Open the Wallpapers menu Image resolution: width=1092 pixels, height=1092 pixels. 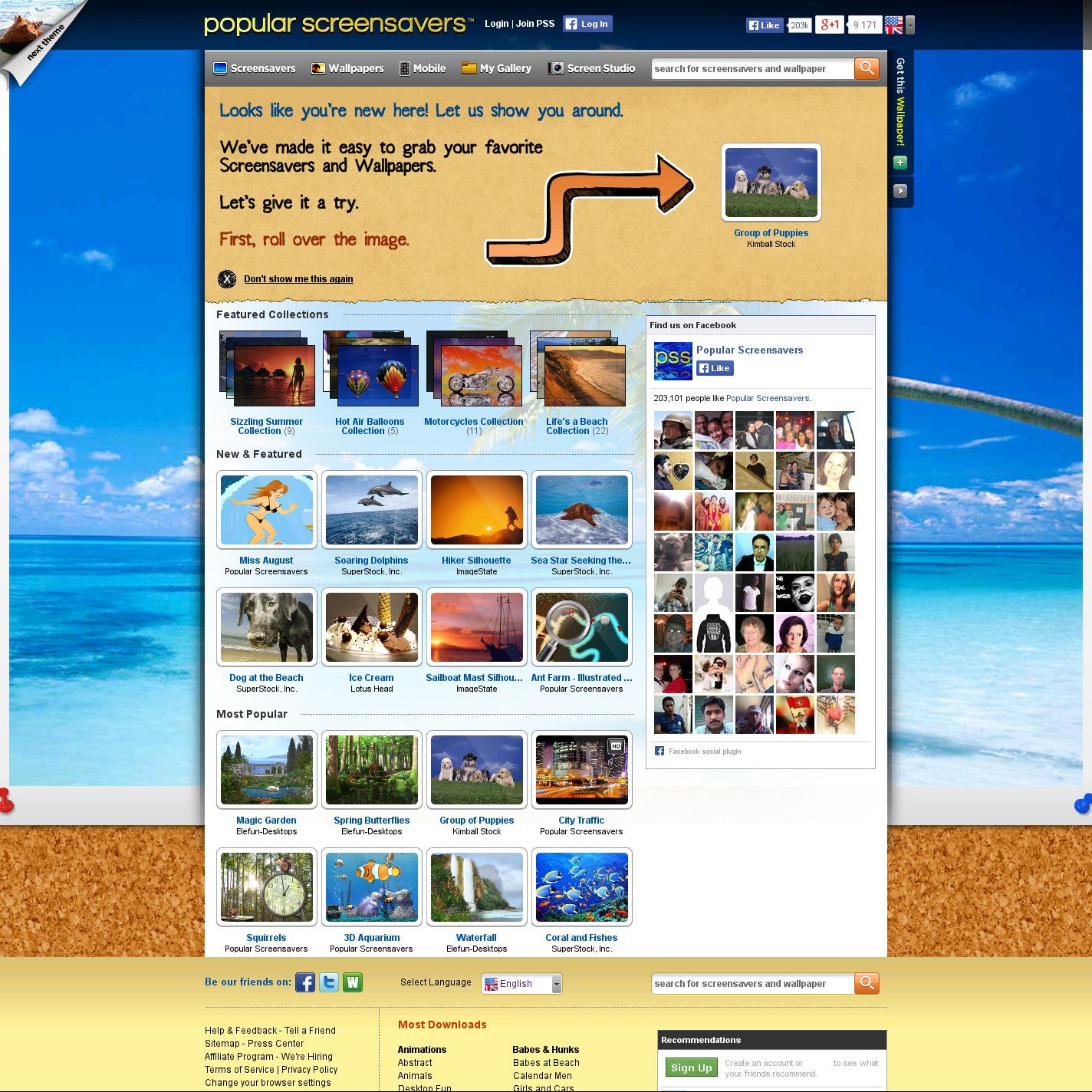(347, 68)
